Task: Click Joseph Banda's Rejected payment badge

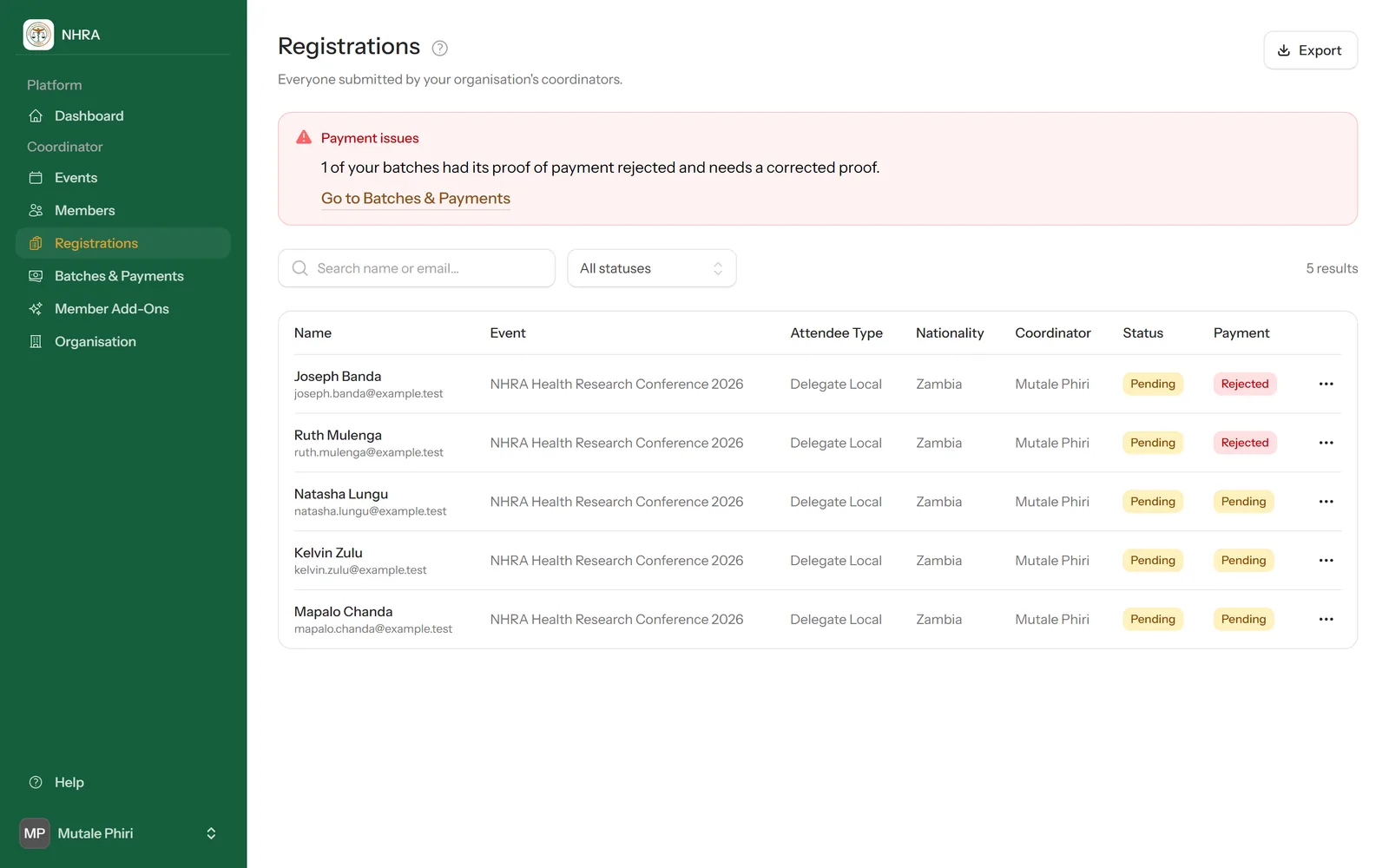Action: coord(1245,384)
